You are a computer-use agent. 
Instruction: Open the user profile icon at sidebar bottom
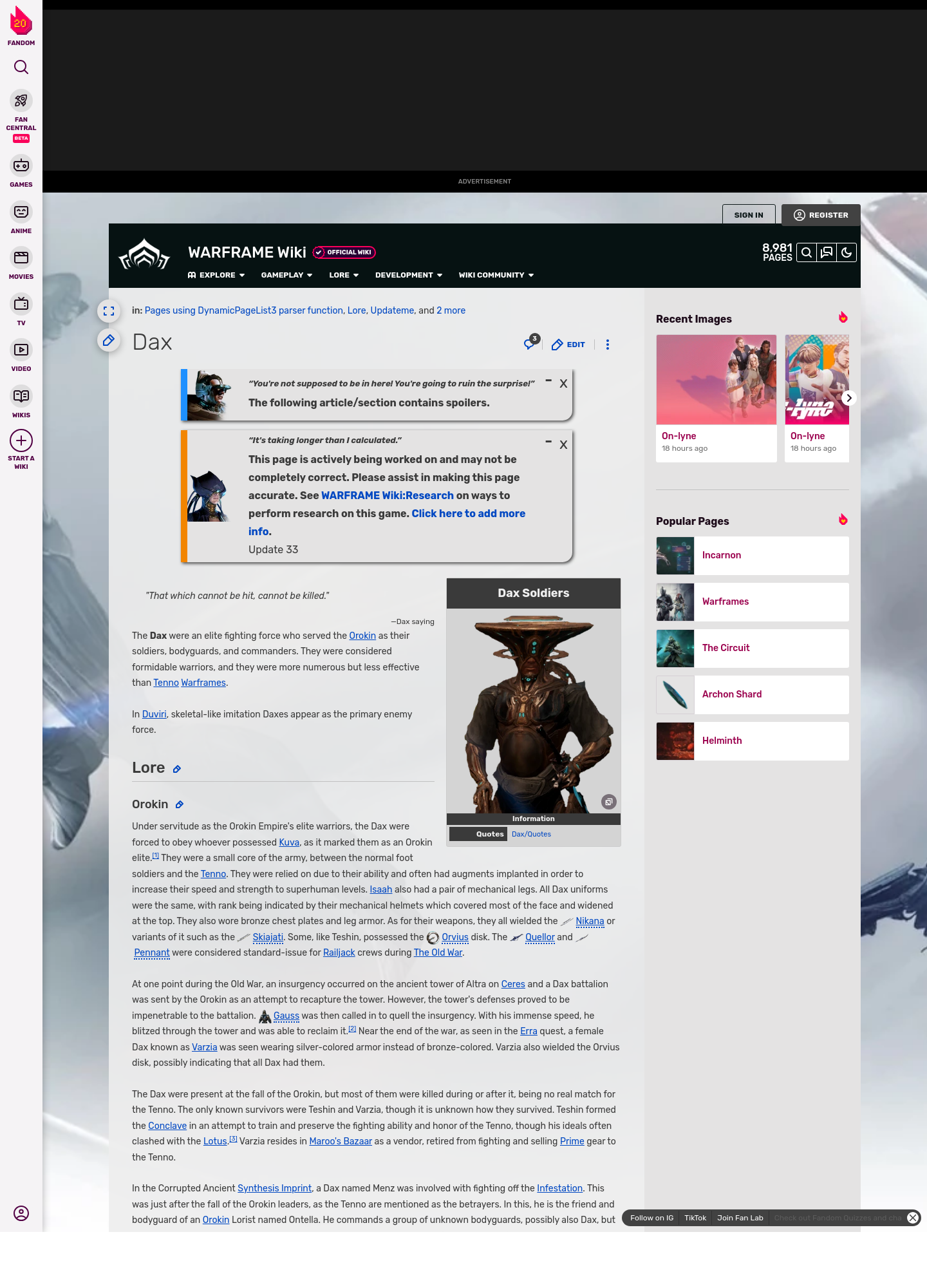pos(21,1213)
